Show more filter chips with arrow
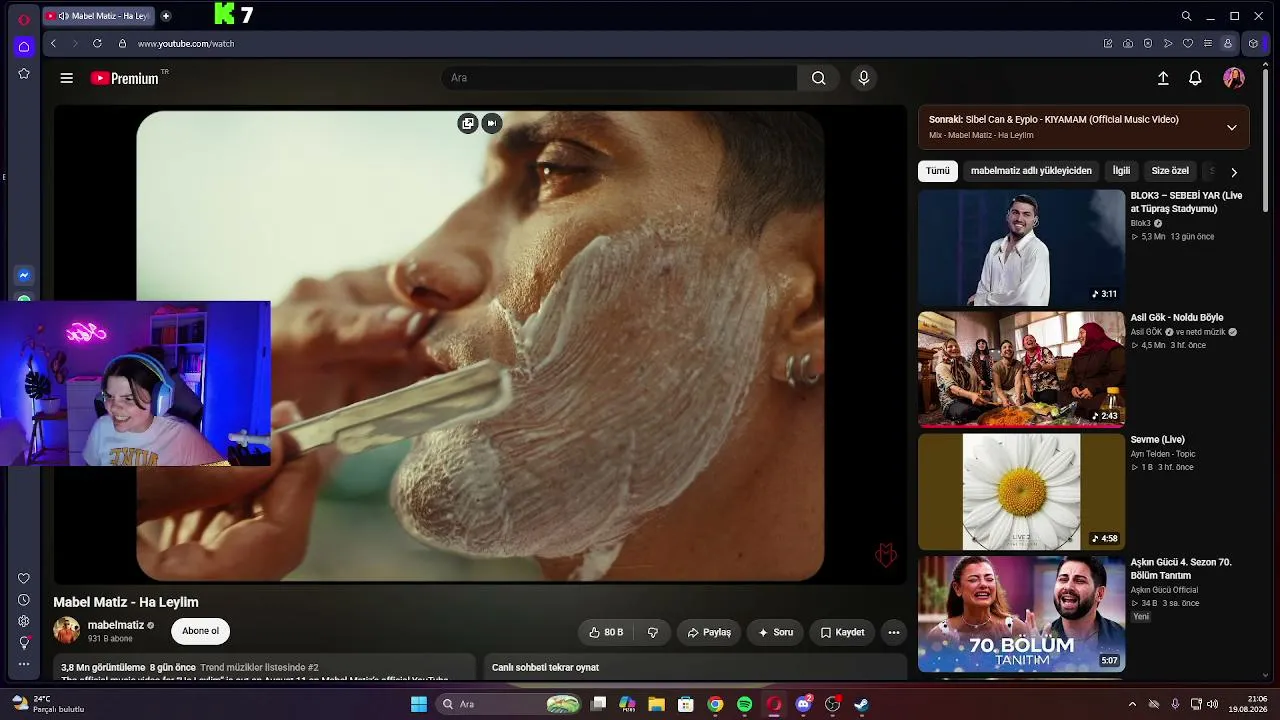Screen dimensions: 1280x720 point(1234,172)
